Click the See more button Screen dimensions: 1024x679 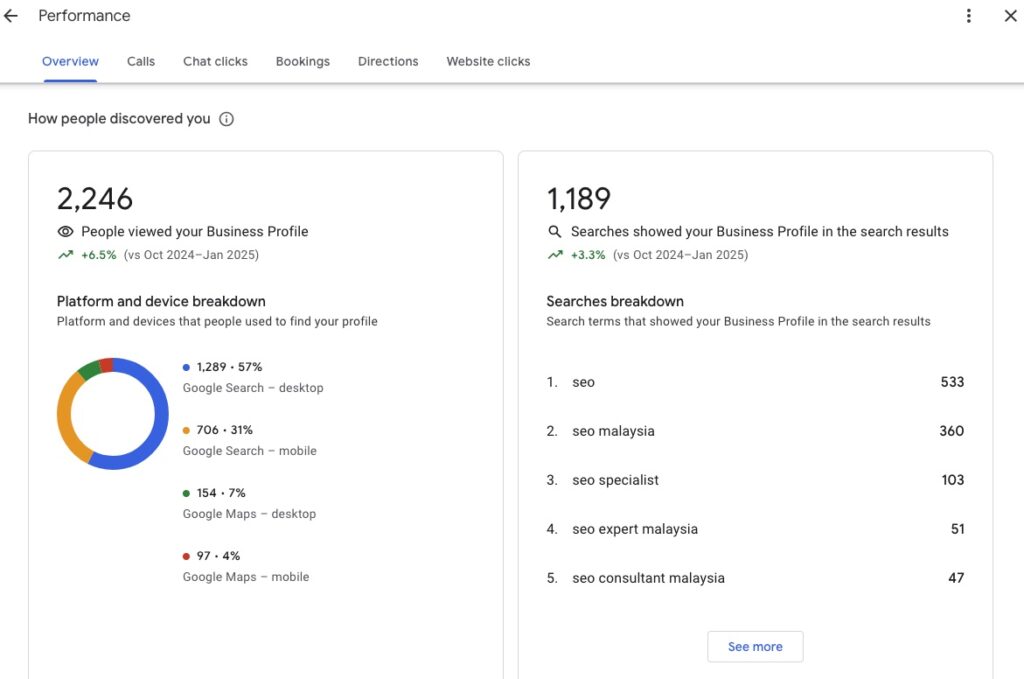point(755,646)
